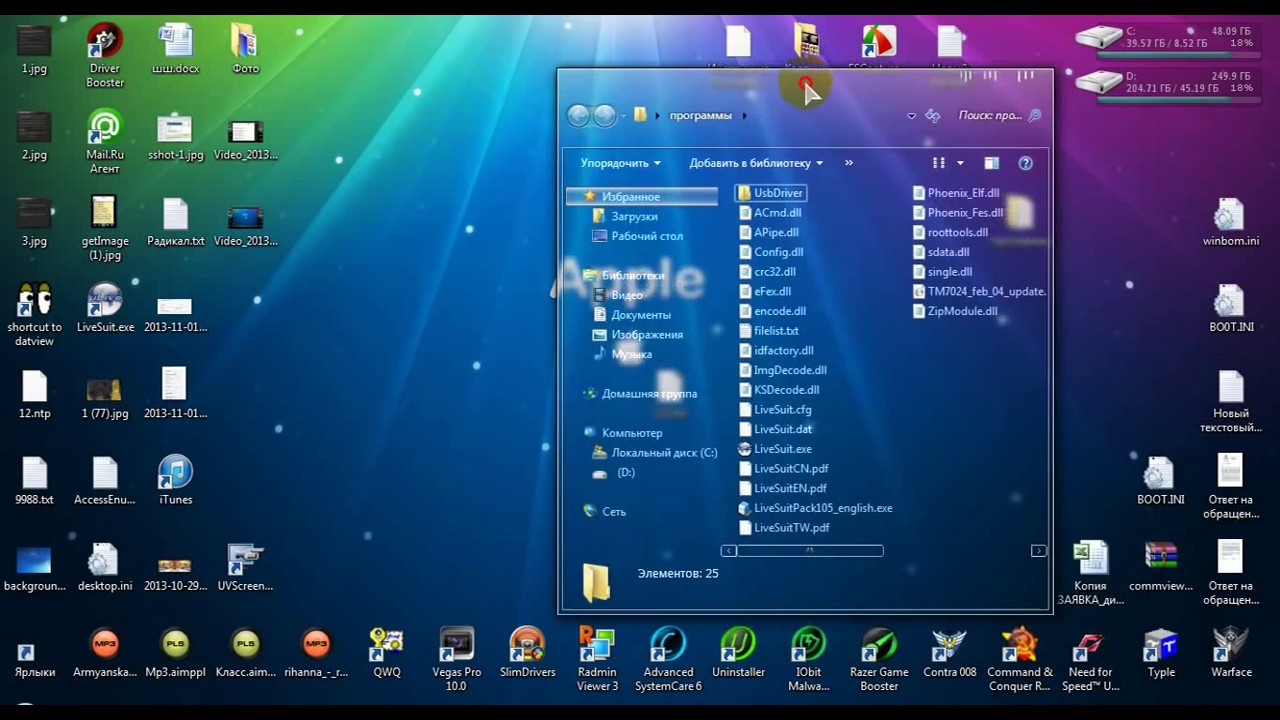1280x720 pixels.
Task: Open Добавить в библиотеку dropdown
Action: coord(756,163)
